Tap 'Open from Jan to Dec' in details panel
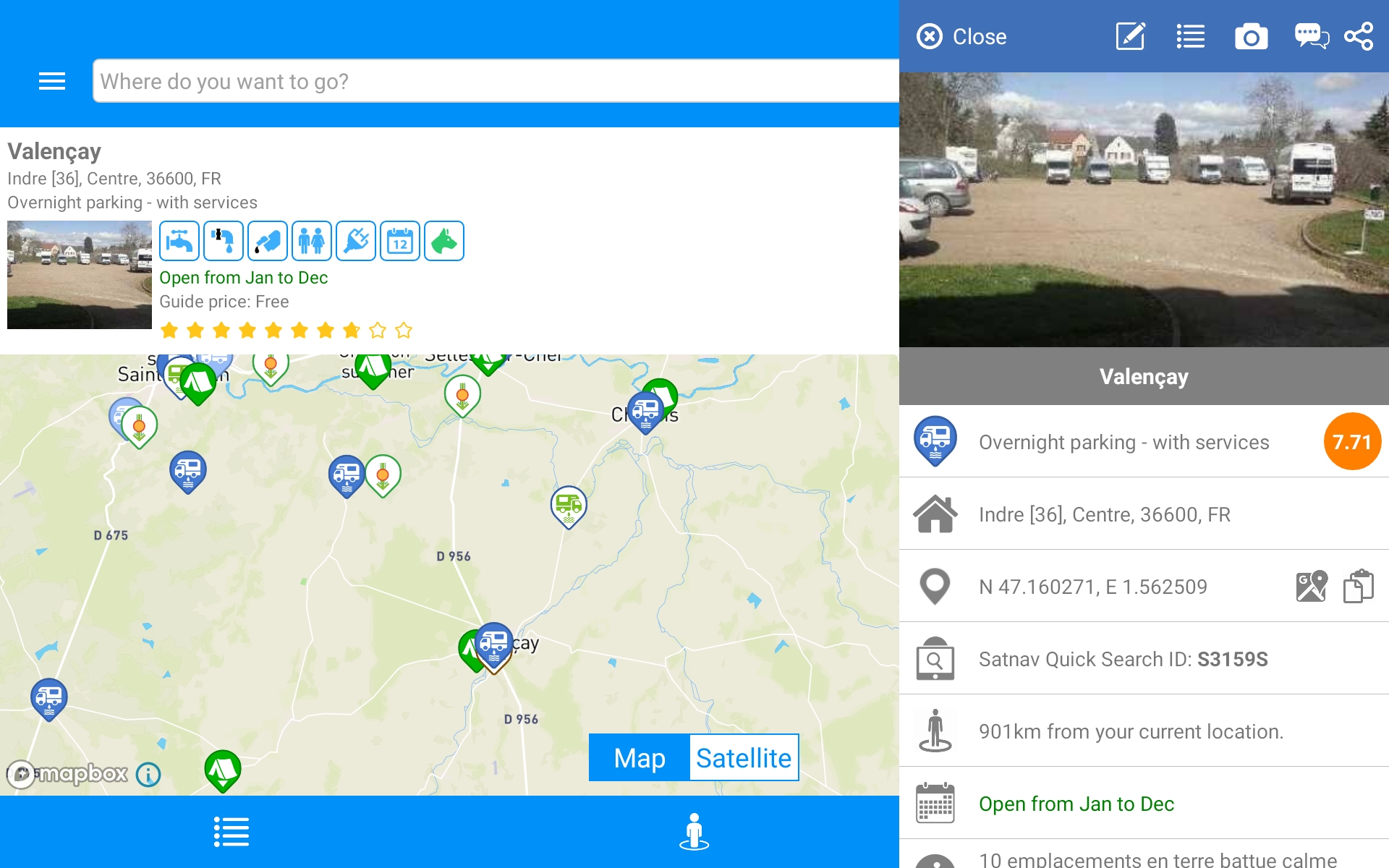The height and width of the screenshot is (868, 1389). click(1076, 804)
